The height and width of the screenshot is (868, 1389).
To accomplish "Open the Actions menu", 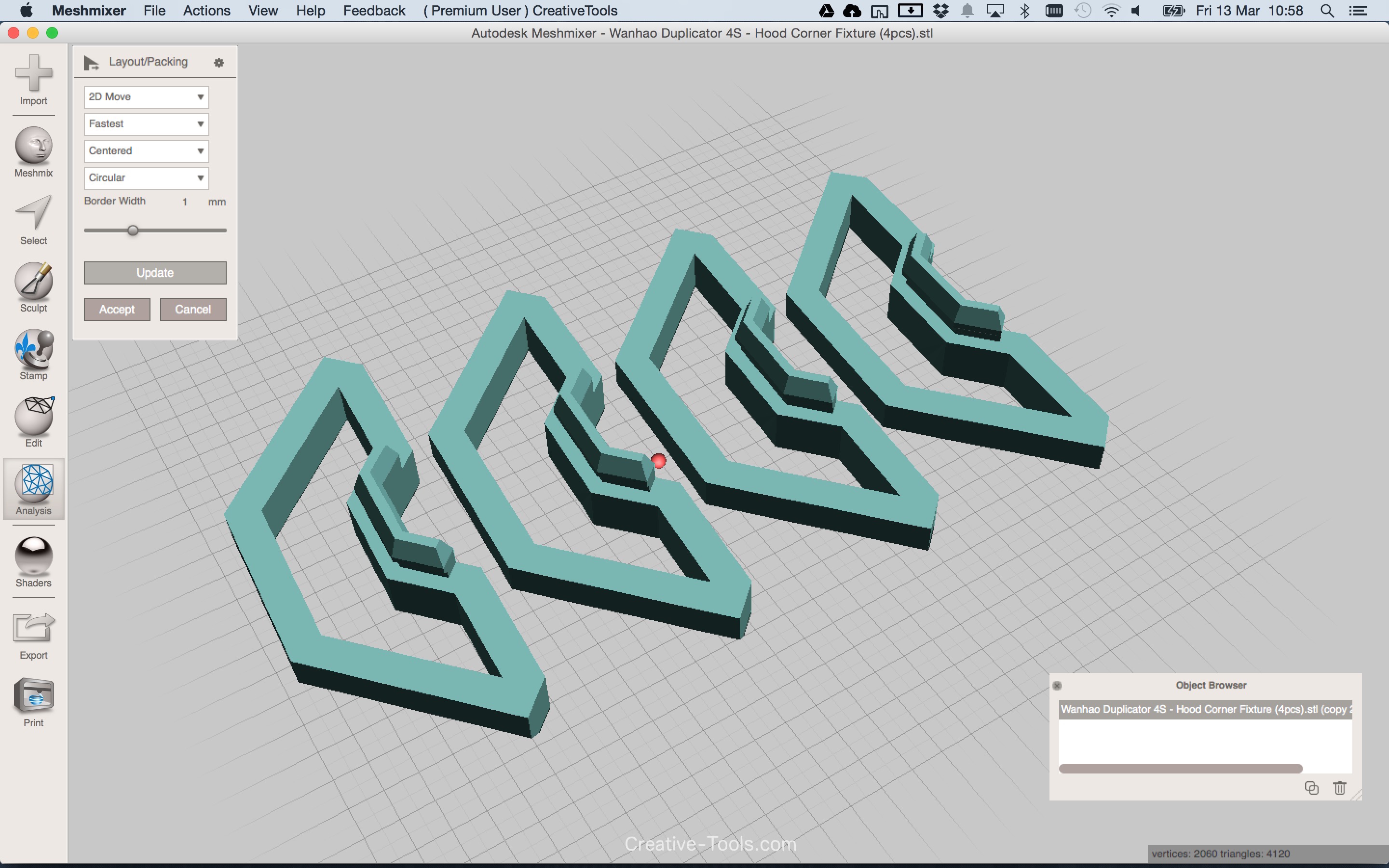I will 206,10.
